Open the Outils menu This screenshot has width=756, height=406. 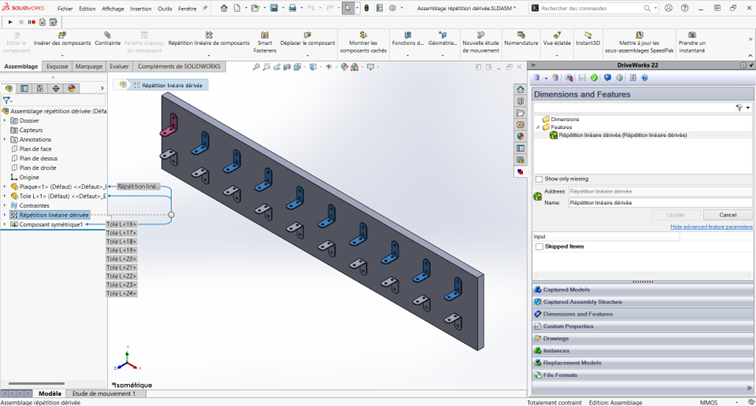coord(164,9)
